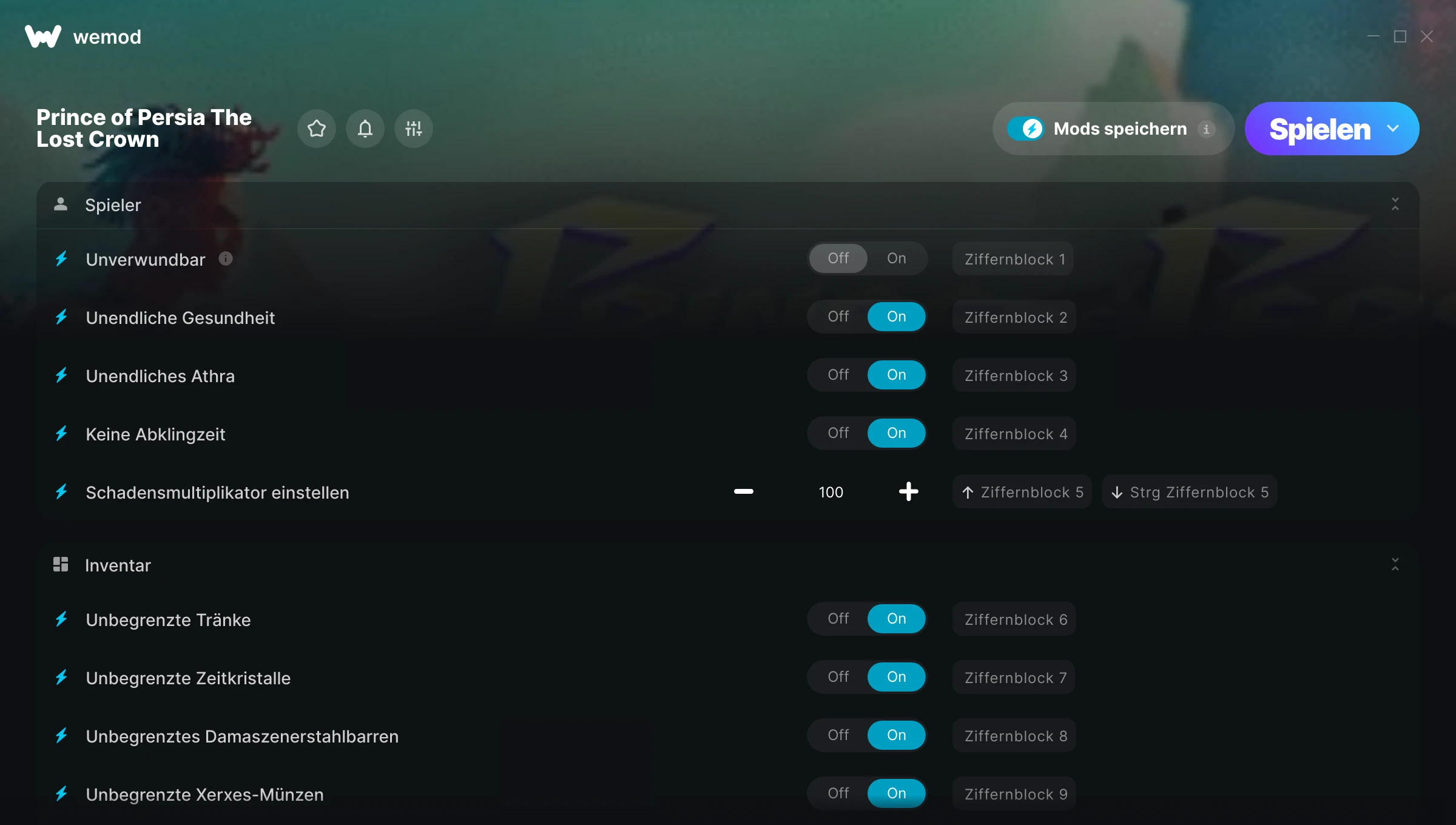Open the mod settings sliders icon
Image resolution: width=1456 pixels, height=825 pixels.
point(414,129)
